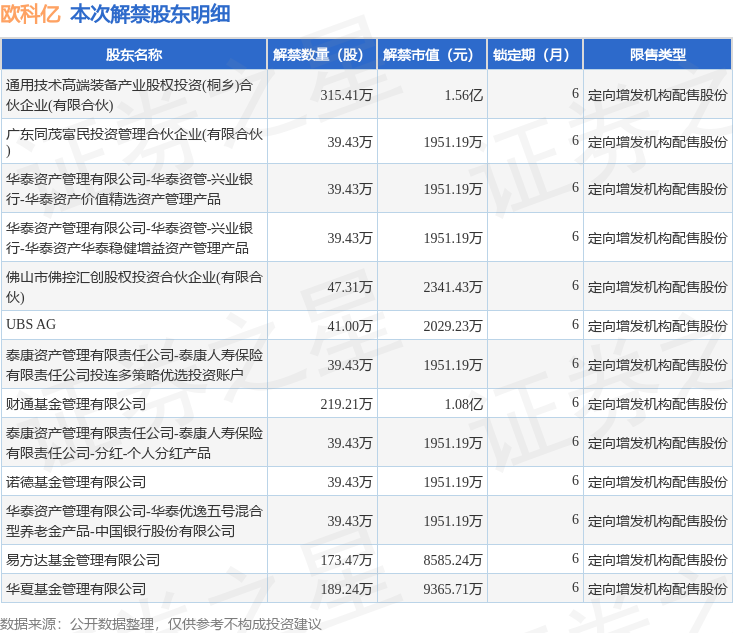The width and height of the screenshot is (733, 633).
Task: Click the 2029.23万 market value
Action: tap(453, 326)
